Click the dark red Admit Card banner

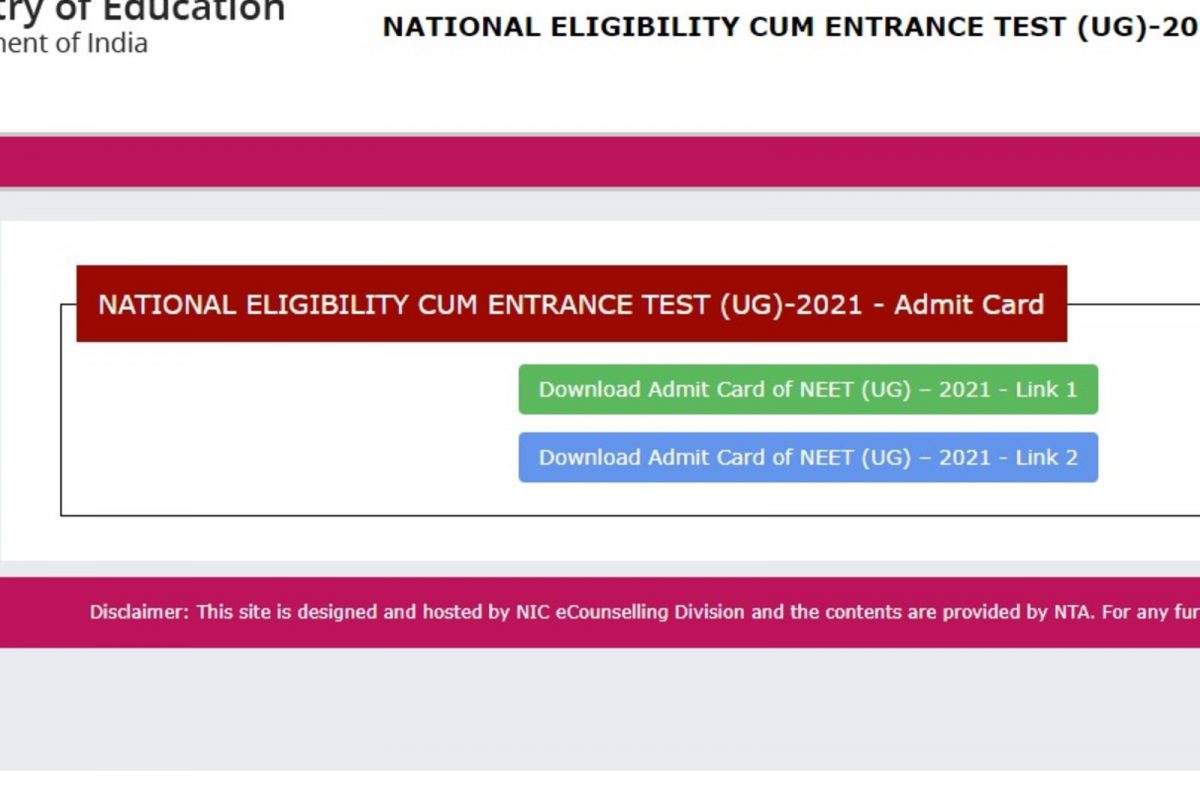(x=571, y=304)
